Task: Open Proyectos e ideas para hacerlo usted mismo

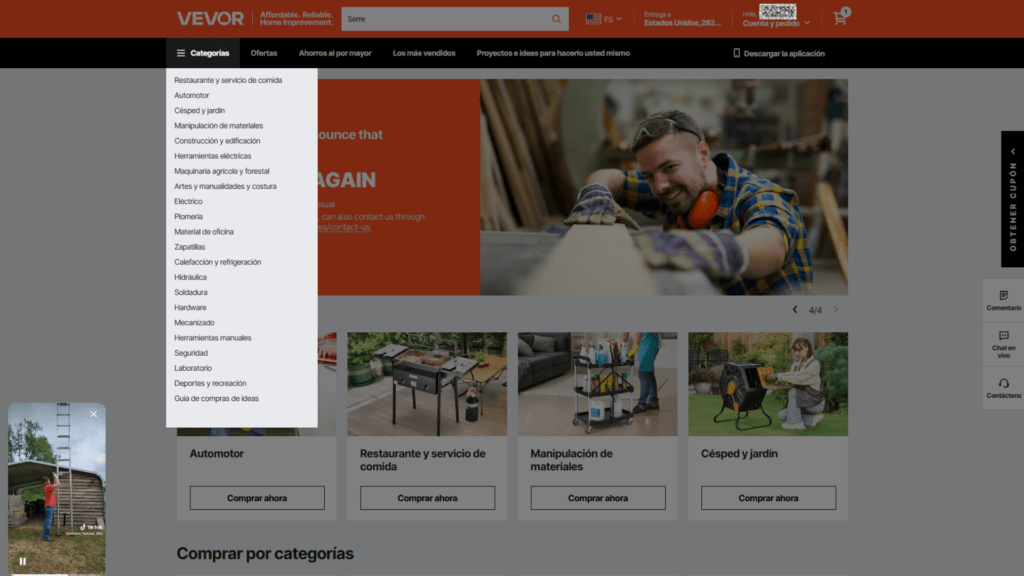Action: pos(553,54)
